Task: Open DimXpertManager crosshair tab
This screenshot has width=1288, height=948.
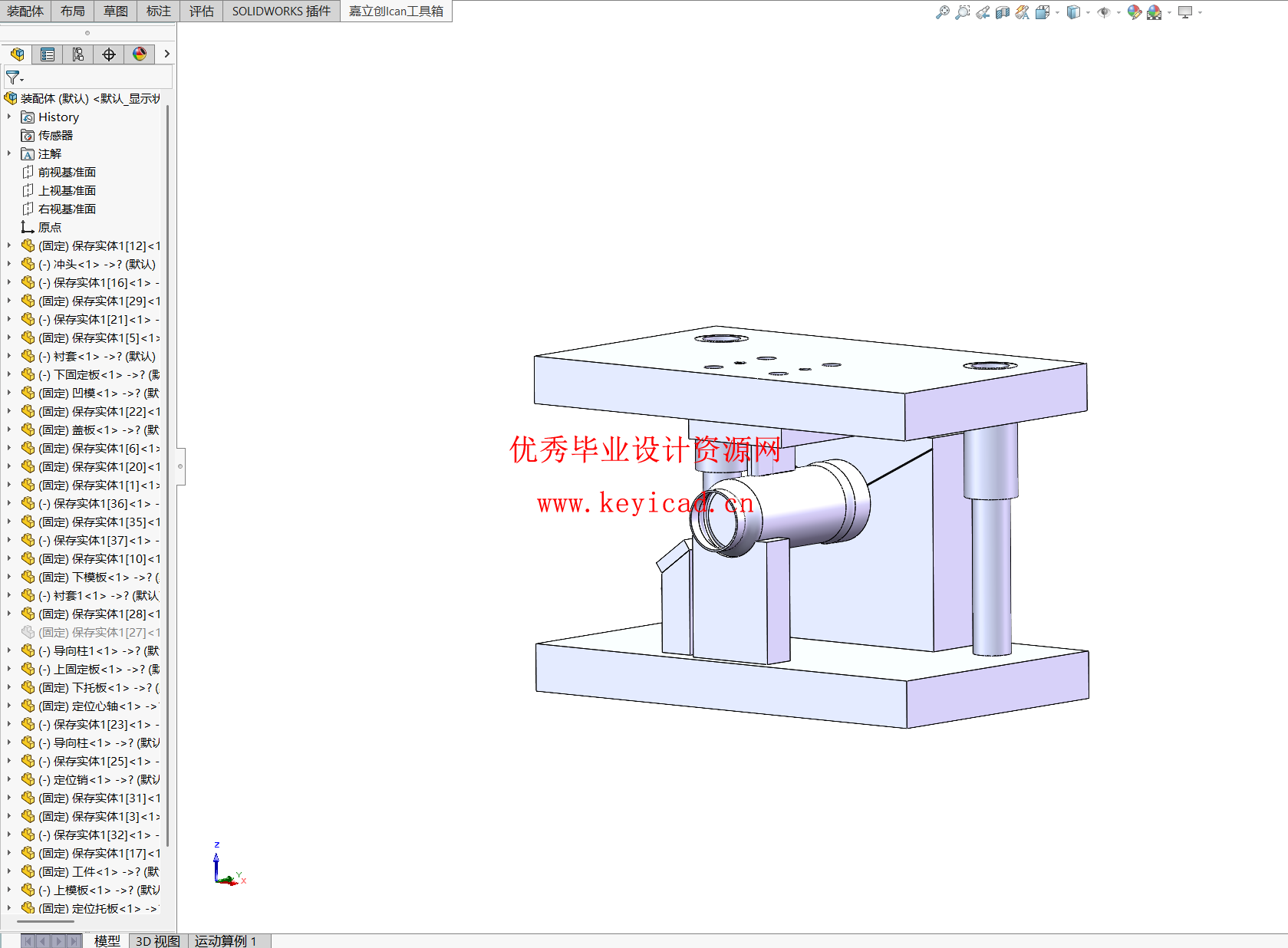Action: point(109,54)
